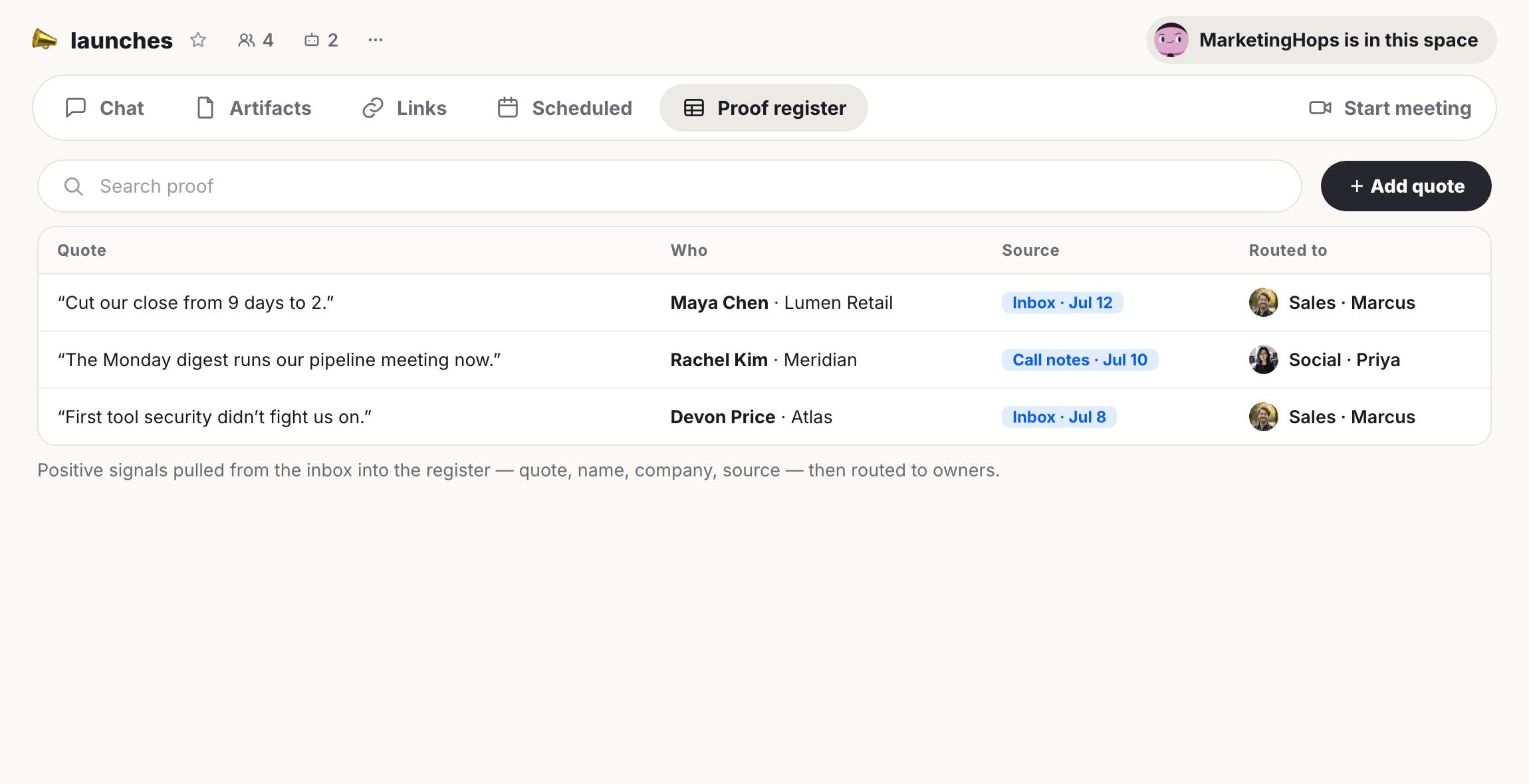Switch to the Chat tab
The image size is (1529, 784).
[104, 108]
